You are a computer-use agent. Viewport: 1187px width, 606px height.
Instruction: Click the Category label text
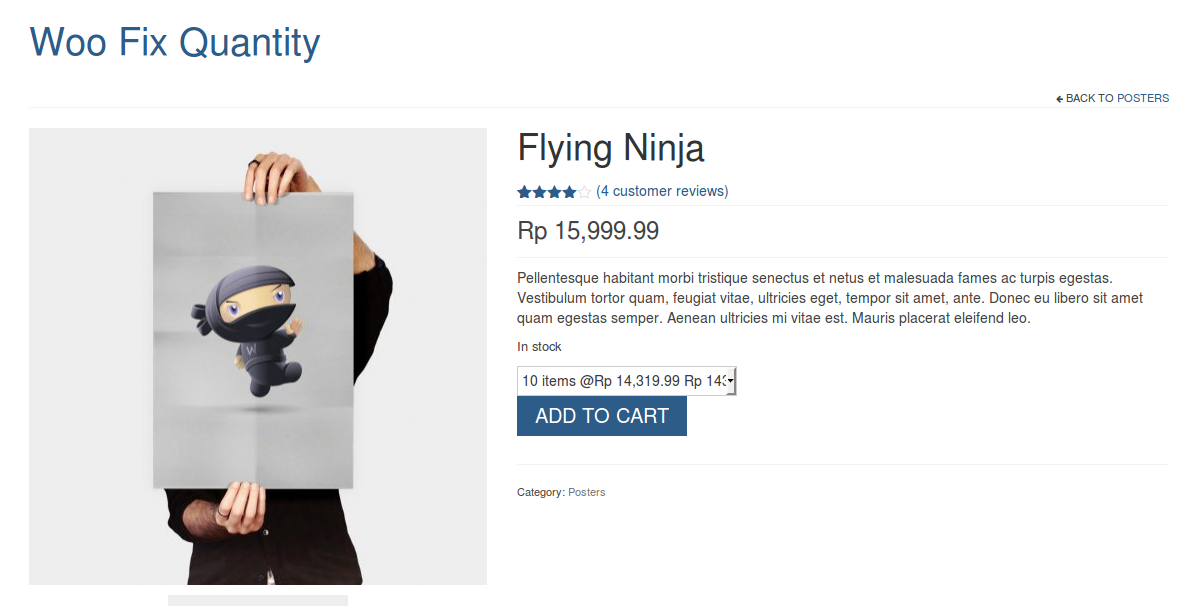point(541,493)
